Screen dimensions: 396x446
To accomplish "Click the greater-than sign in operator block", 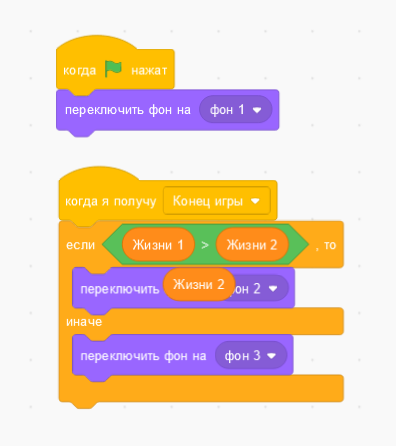I will 205,245.
